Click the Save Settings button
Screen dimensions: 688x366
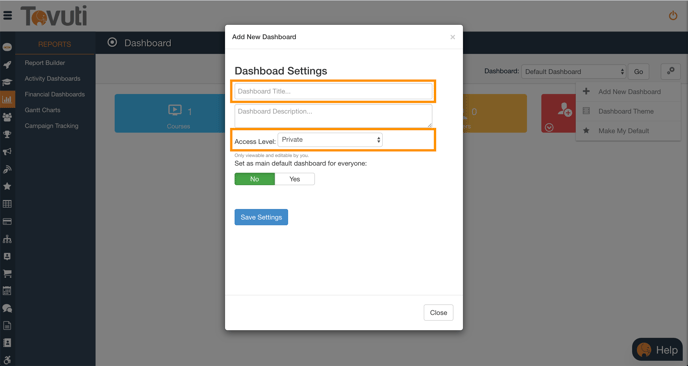point(261,217)
